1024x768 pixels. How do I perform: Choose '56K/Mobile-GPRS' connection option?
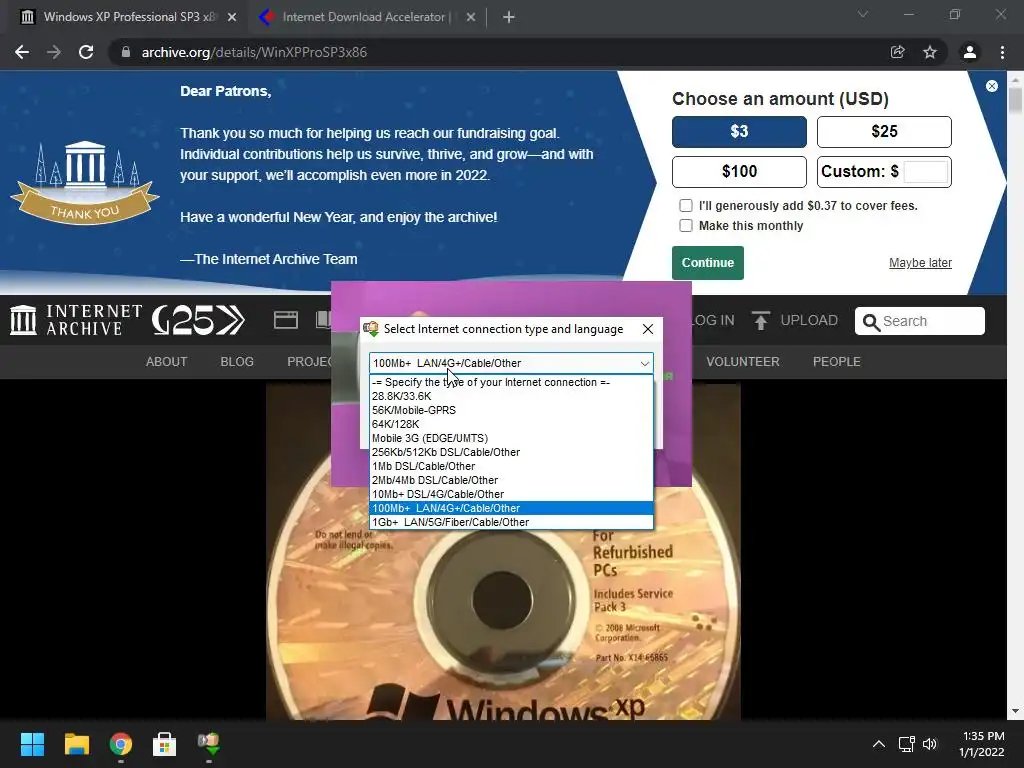(511, 410)
